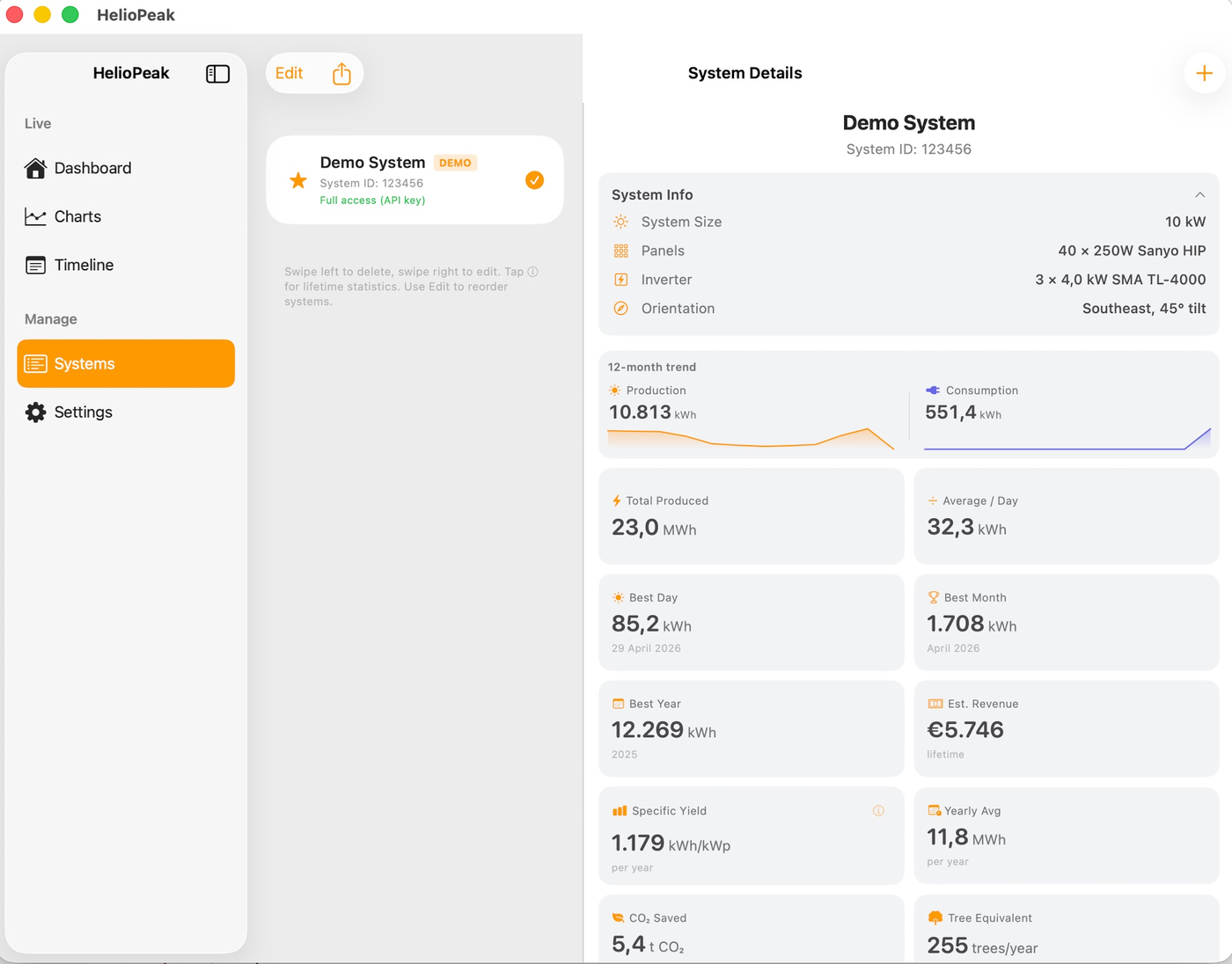Click the HelioPeak sidebar heading

[131, 73]
